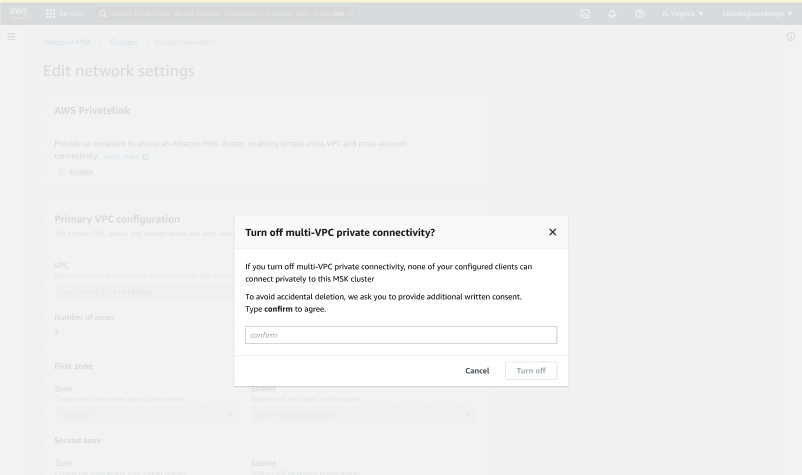Go to Clusters breadcrumb

tap(123, 42)
